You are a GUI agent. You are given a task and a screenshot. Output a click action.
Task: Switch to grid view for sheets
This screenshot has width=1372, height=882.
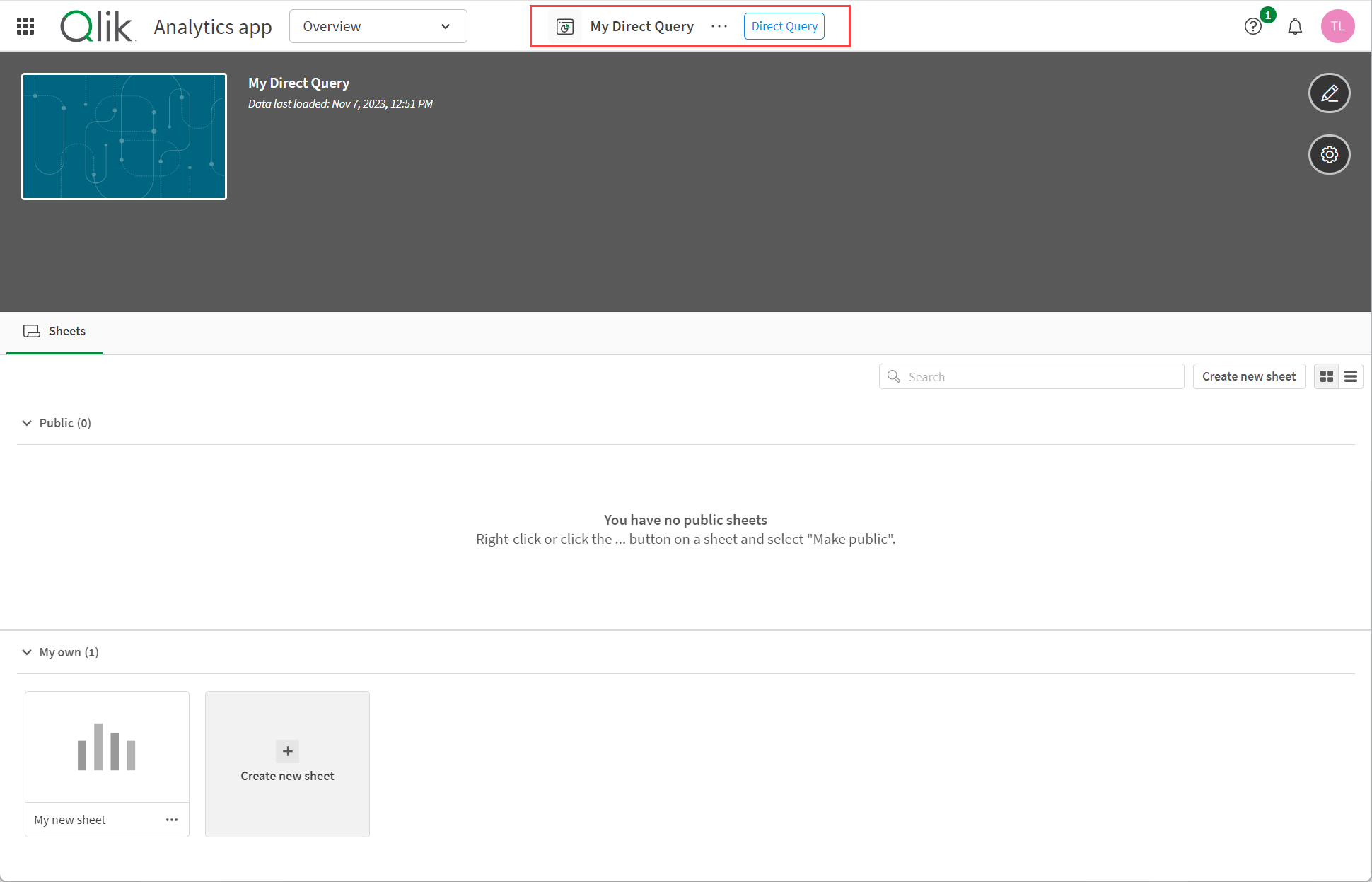coord(1327,376)
